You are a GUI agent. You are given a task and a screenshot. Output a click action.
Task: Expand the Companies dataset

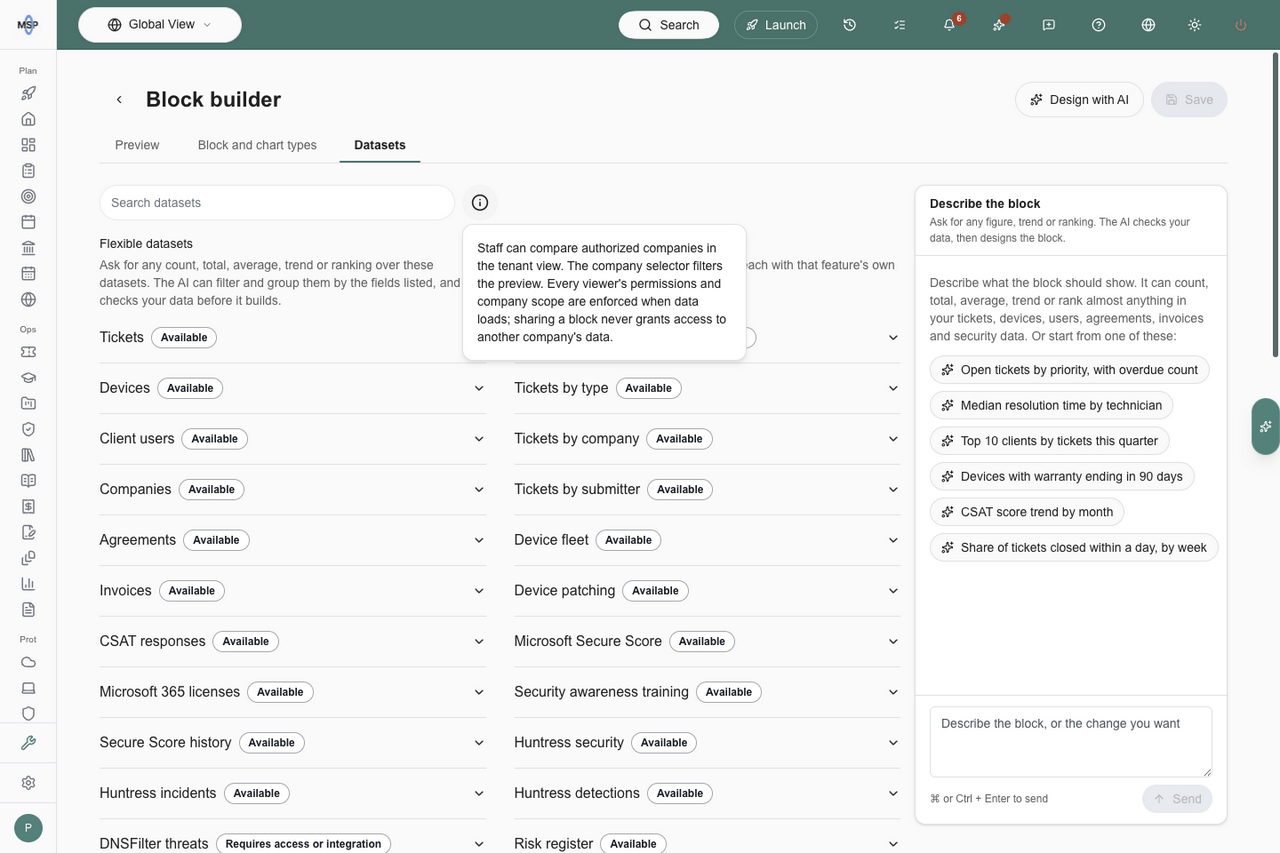pos(293,489)
